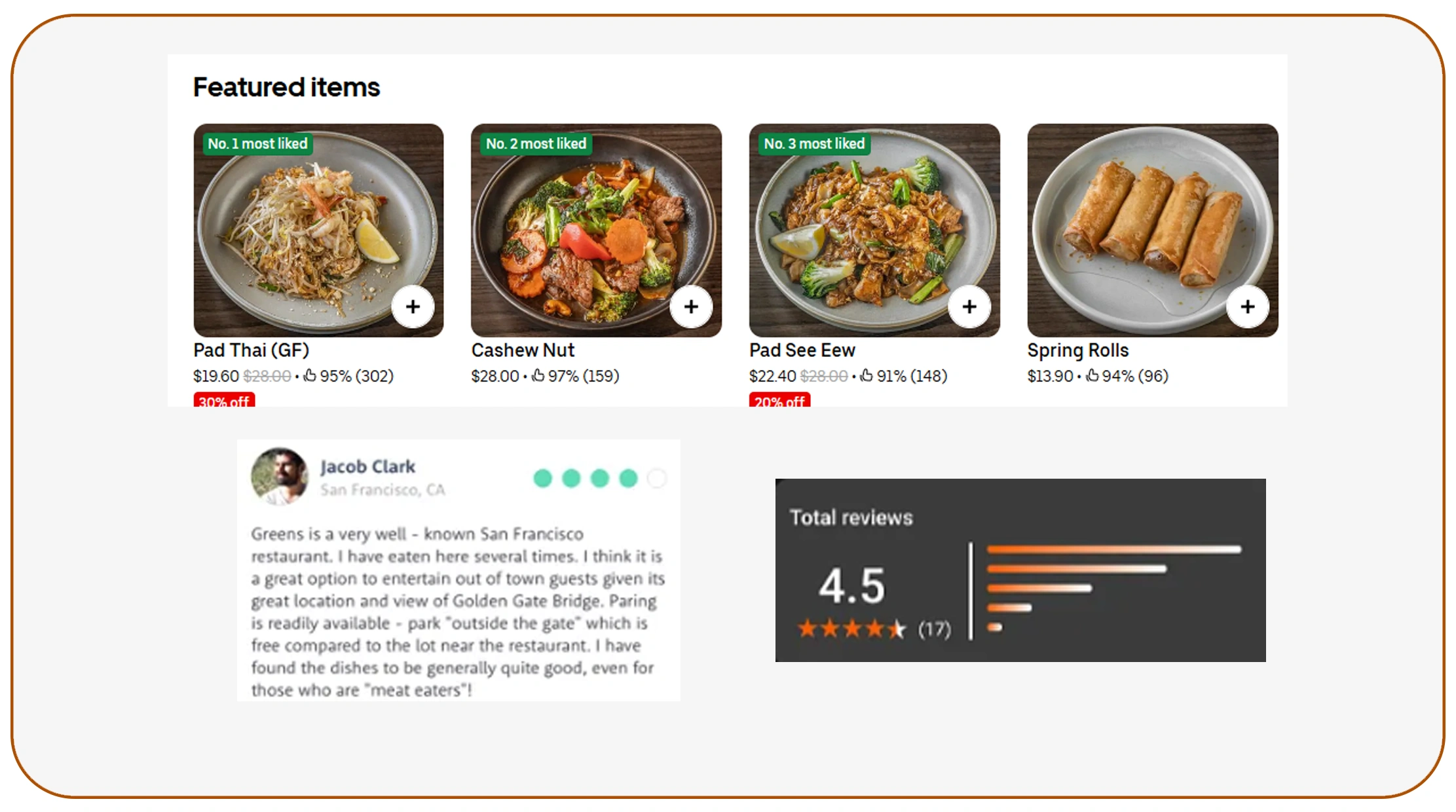Toggle the half-filled final star in Total reviews

point(898,627)
